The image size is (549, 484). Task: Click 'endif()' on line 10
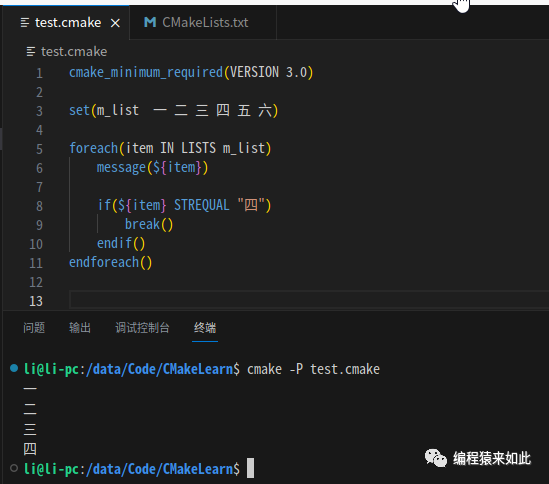click(121, 243)
